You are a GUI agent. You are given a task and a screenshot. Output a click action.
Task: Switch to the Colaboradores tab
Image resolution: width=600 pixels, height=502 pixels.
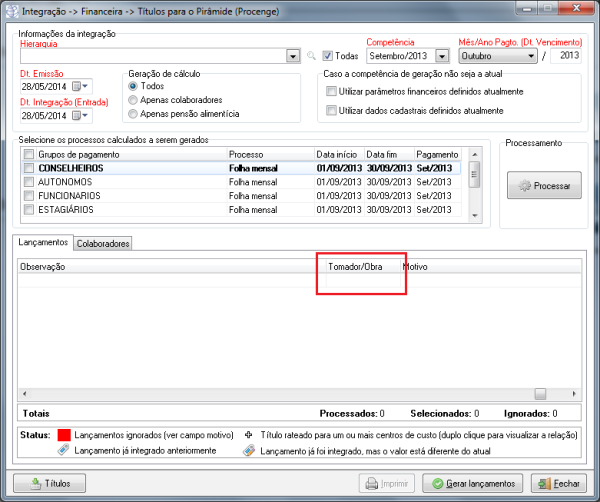[x=104, y=243]
